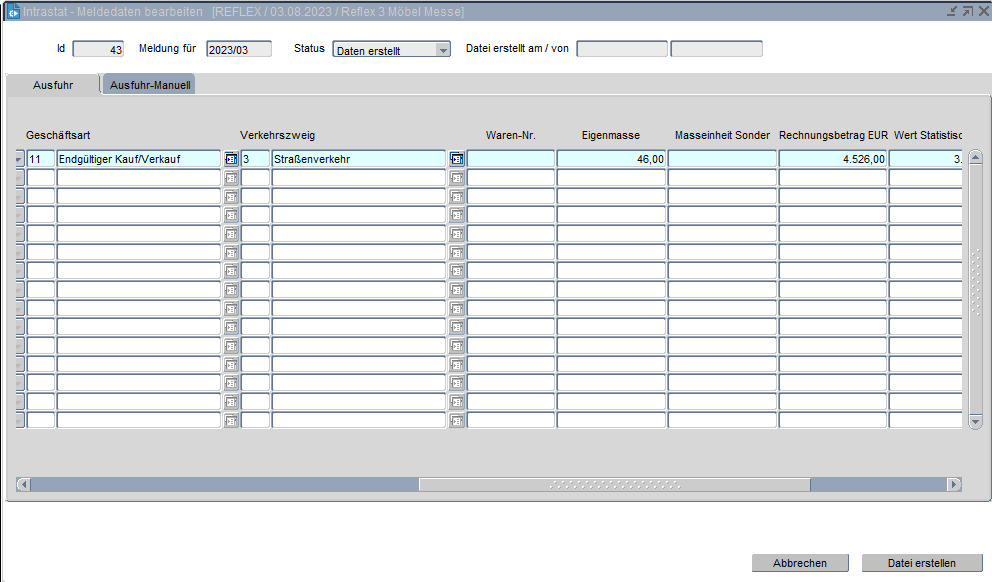This screenshot has height=582, width=992.
Task: Select the Ausfuhr tab
Action: coord(53,85)
